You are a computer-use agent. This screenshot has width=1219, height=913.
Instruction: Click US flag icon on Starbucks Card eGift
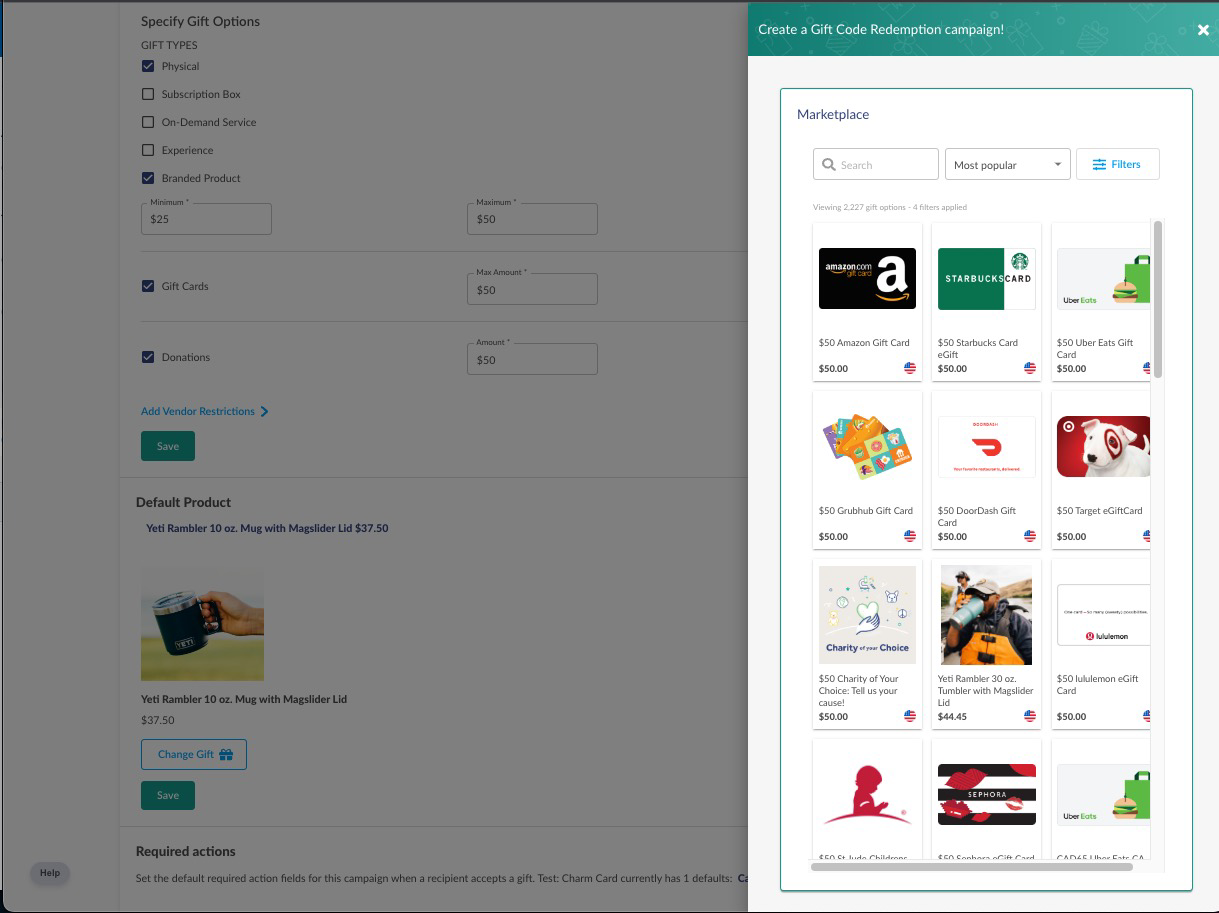(1030, 368)
